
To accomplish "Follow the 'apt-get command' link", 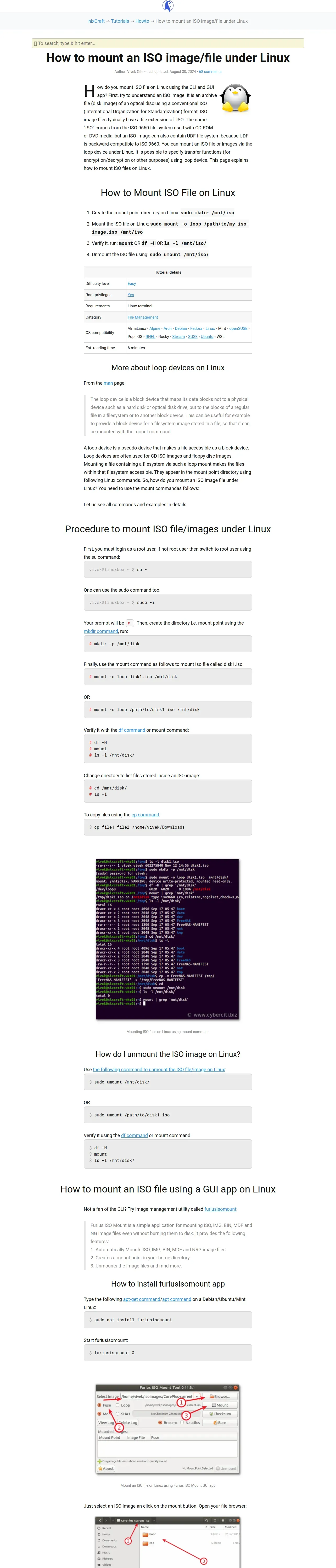I will click(142, 1299).
